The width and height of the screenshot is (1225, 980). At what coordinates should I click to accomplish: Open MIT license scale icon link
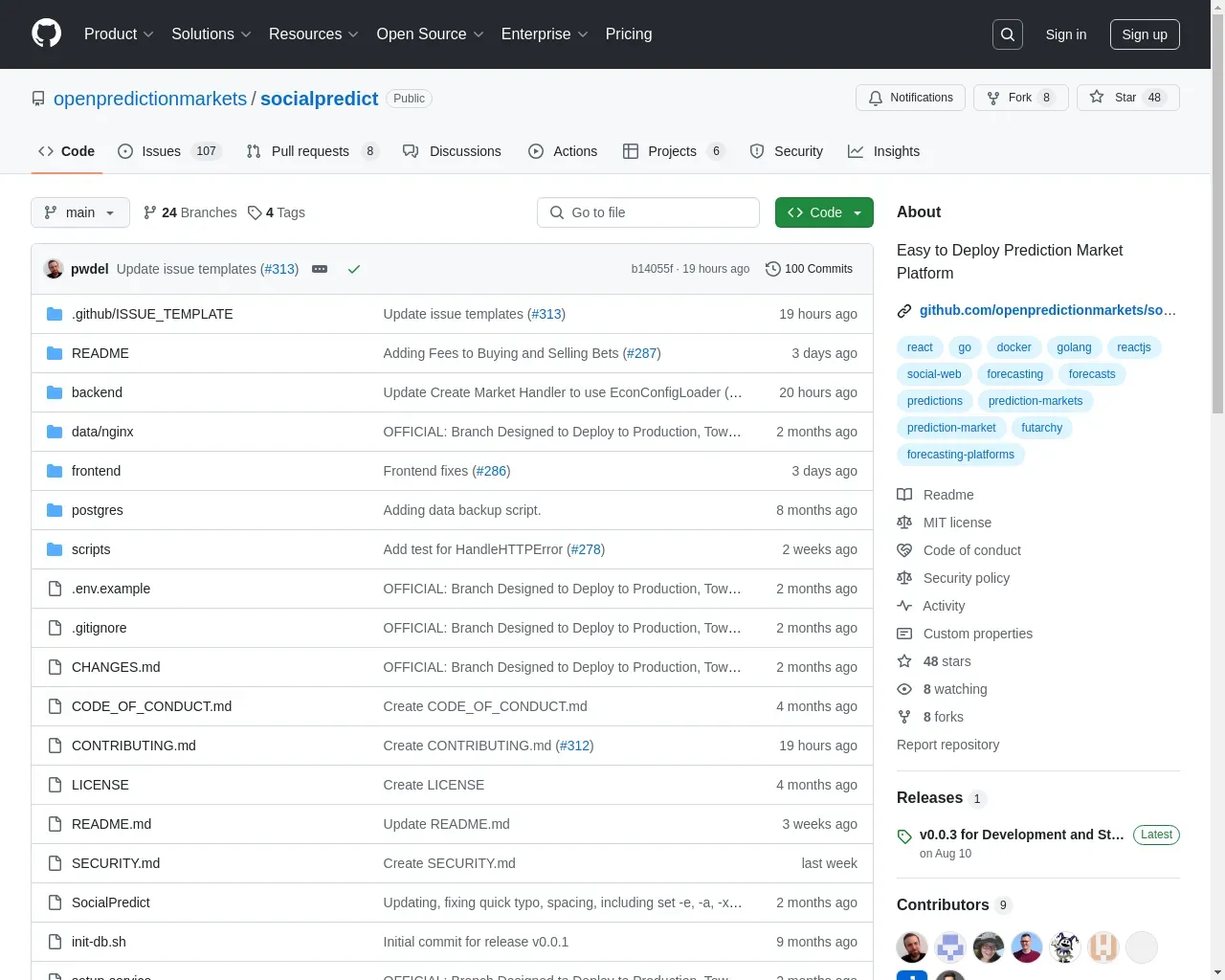coord(944,523)
